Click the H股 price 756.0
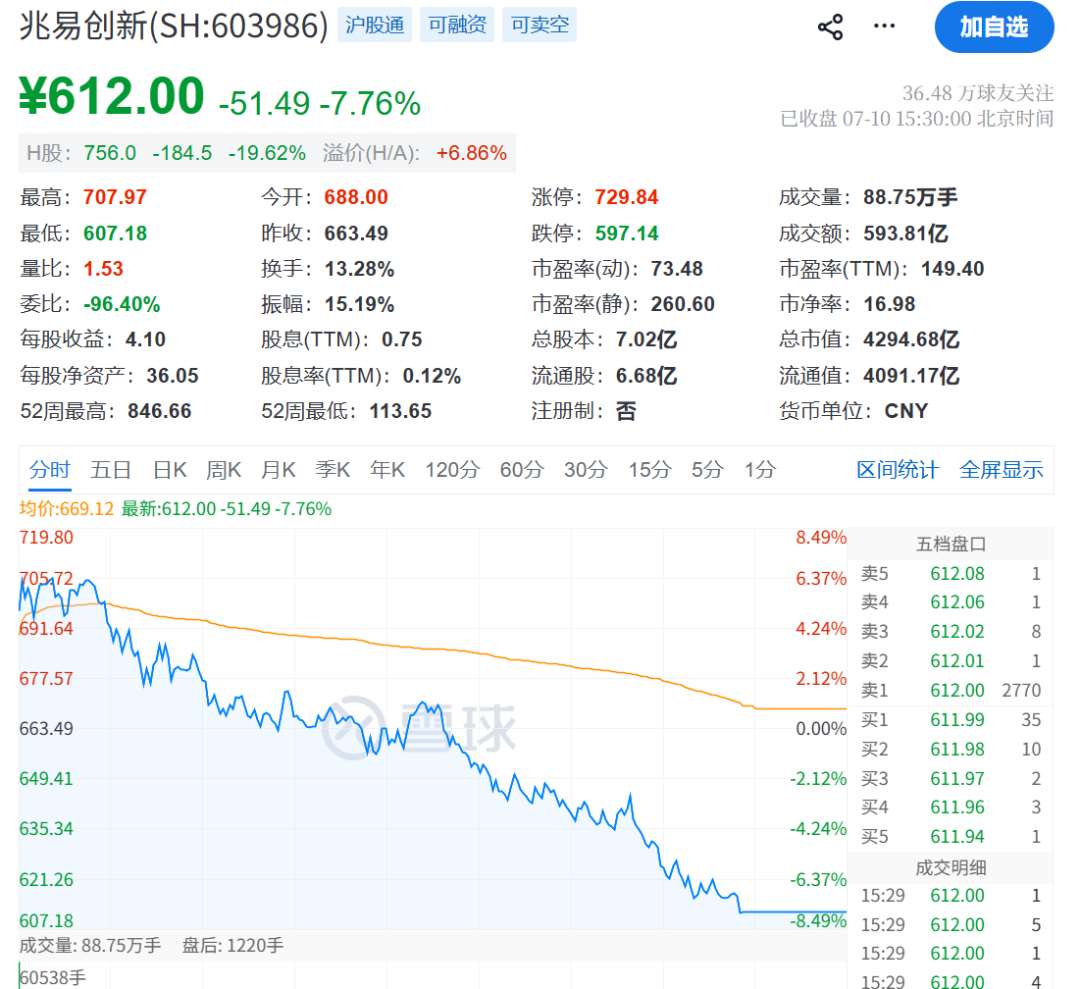Viewport: 1080px width, 989px height. pyautogui.click(x=110, y=153)
